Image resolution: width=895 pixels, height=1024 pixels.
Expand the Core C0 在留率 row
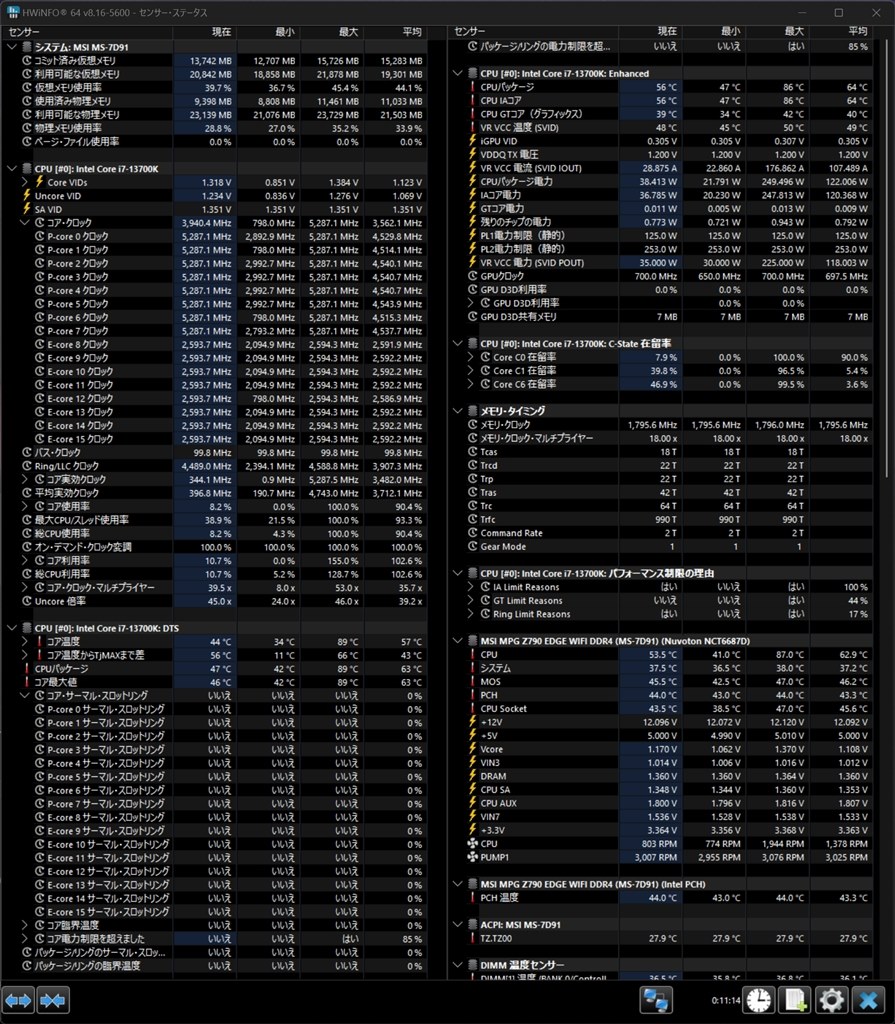pos(470,357)
